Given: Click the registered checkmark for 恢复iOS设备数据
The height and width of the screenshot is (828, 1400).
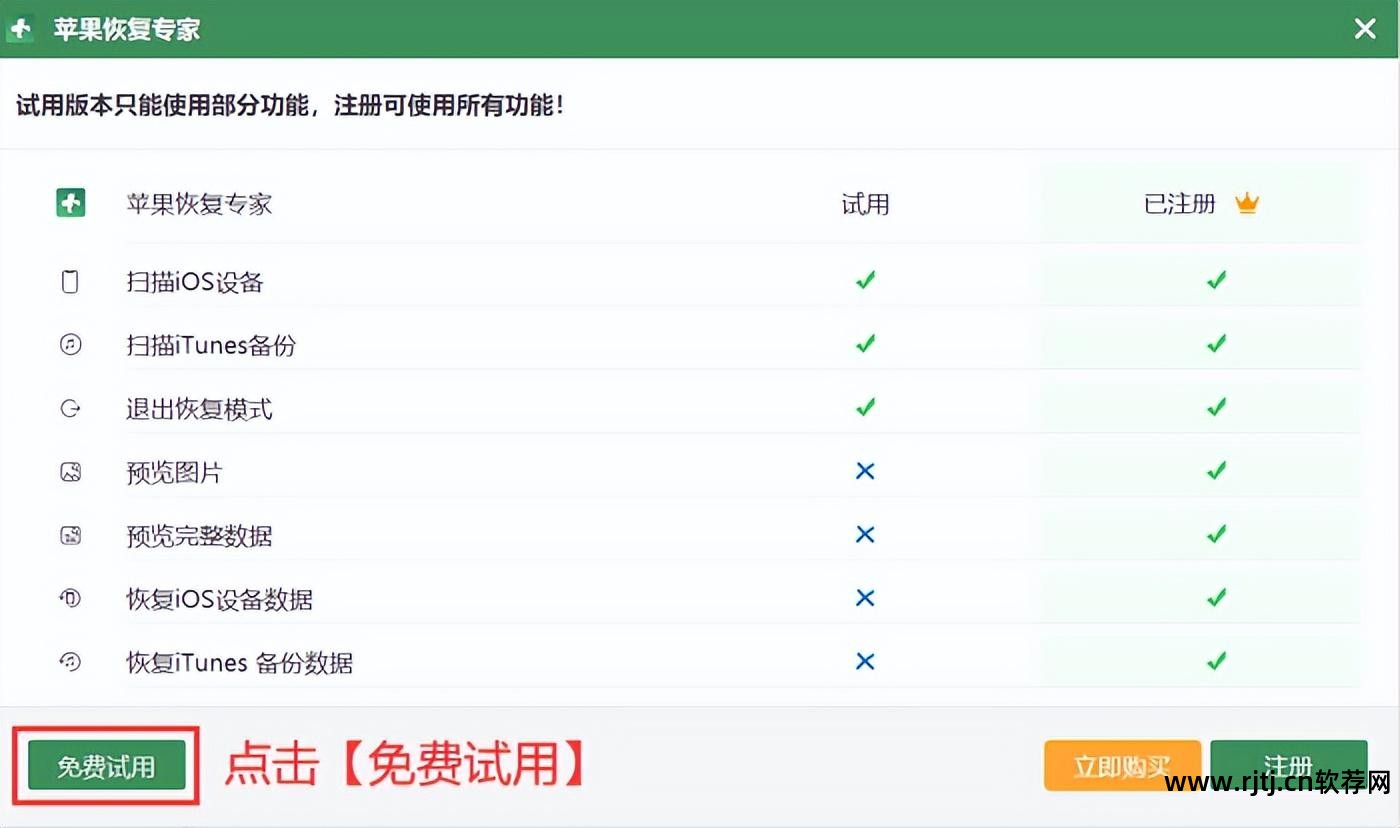Looking at the screenshot, I should [x=1216, y=597].
